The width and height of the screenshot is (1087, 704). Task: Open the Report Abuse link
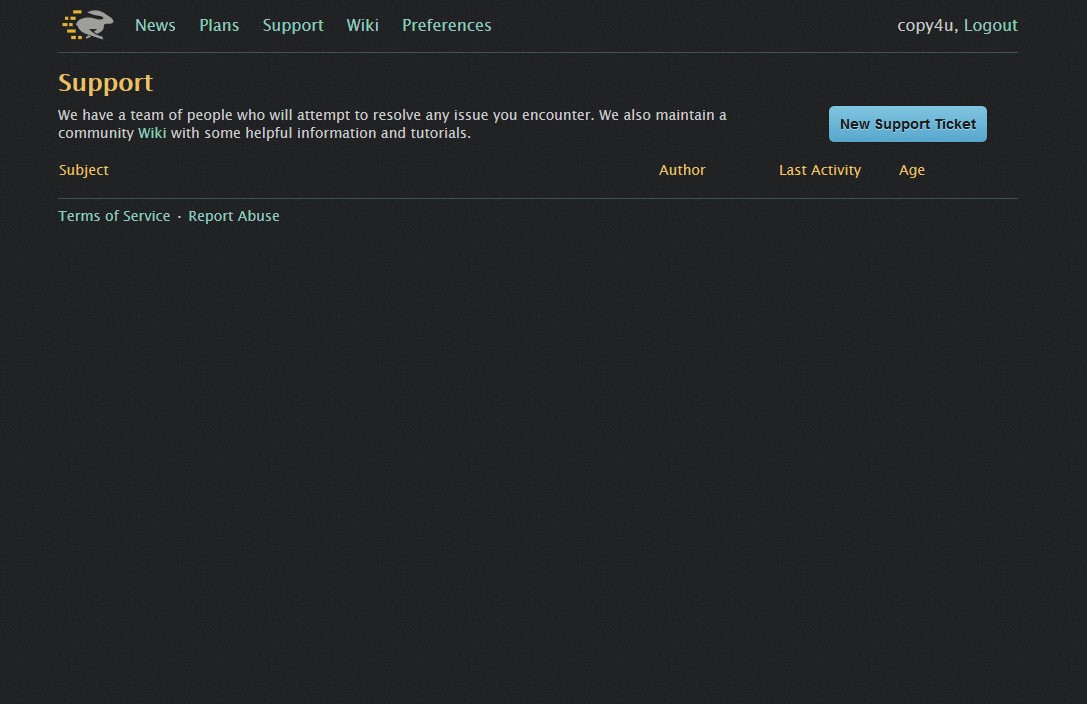234,216
